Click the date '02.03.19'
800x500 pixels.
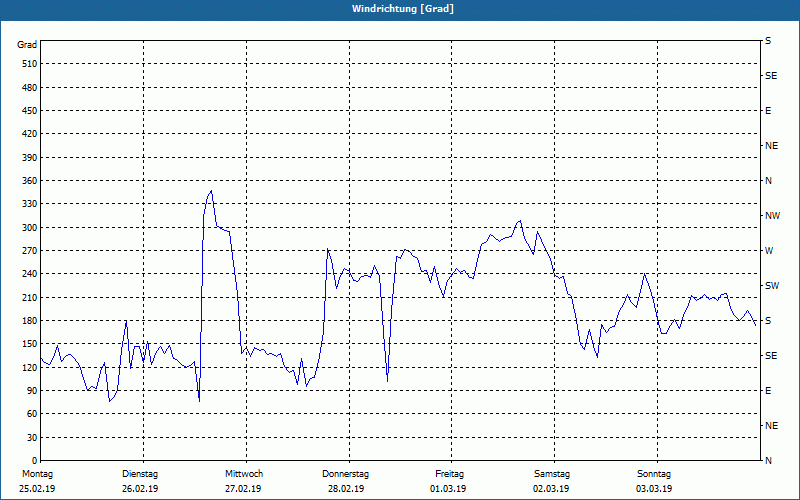point(551,489)
